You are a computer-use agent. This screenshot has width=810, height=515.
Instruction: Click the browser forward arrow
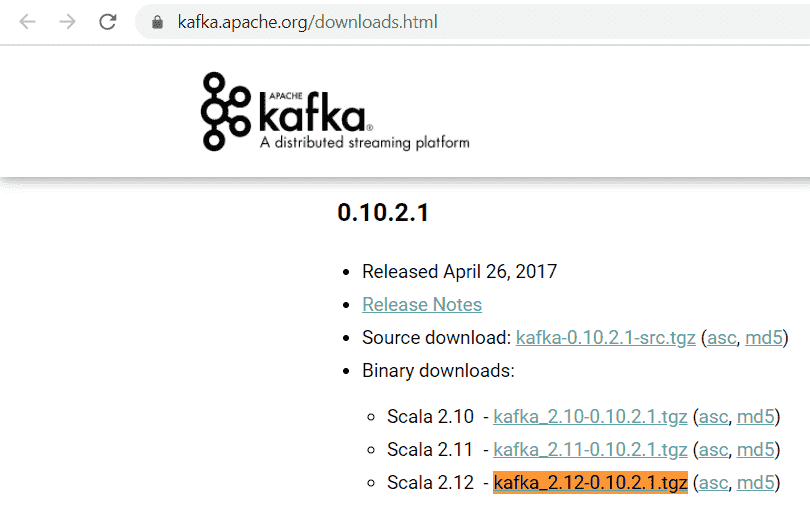point(67,22)
